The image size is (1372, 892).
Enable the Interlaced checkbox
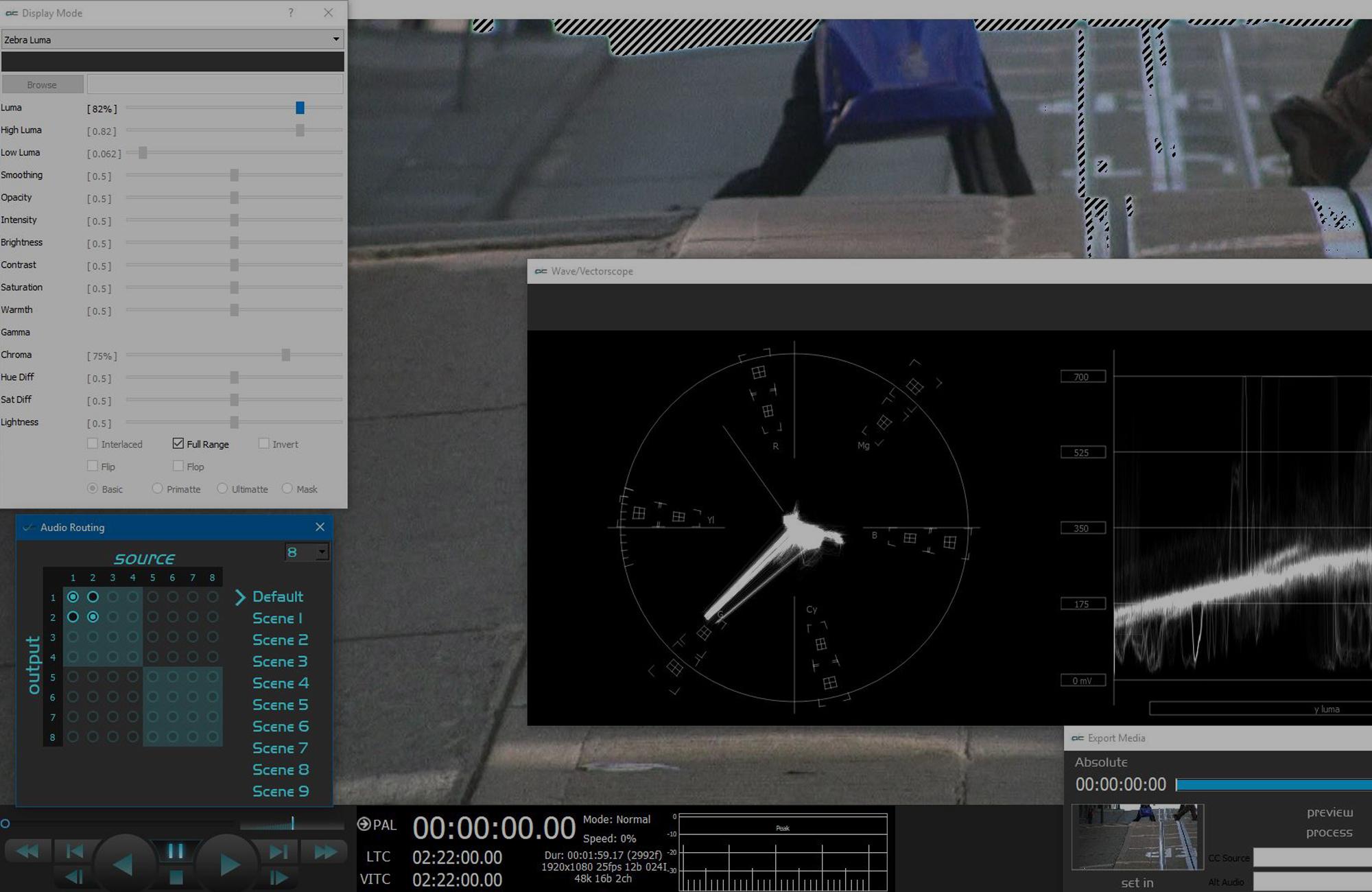tap(93, 444)
